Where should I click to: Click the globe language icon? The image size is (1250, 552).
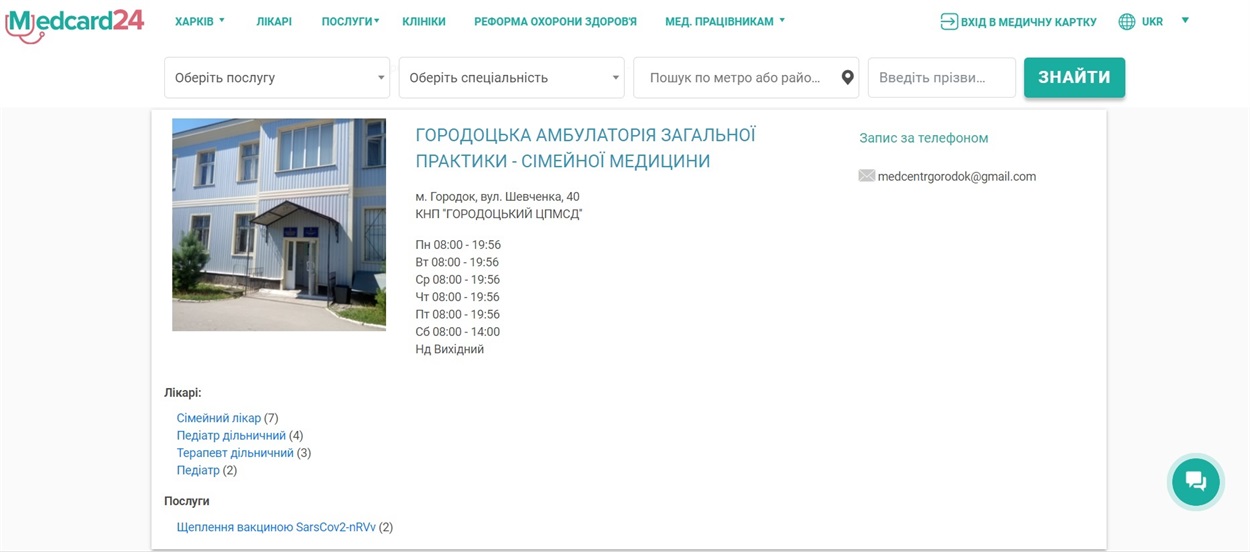click(x=1127, y=21)
